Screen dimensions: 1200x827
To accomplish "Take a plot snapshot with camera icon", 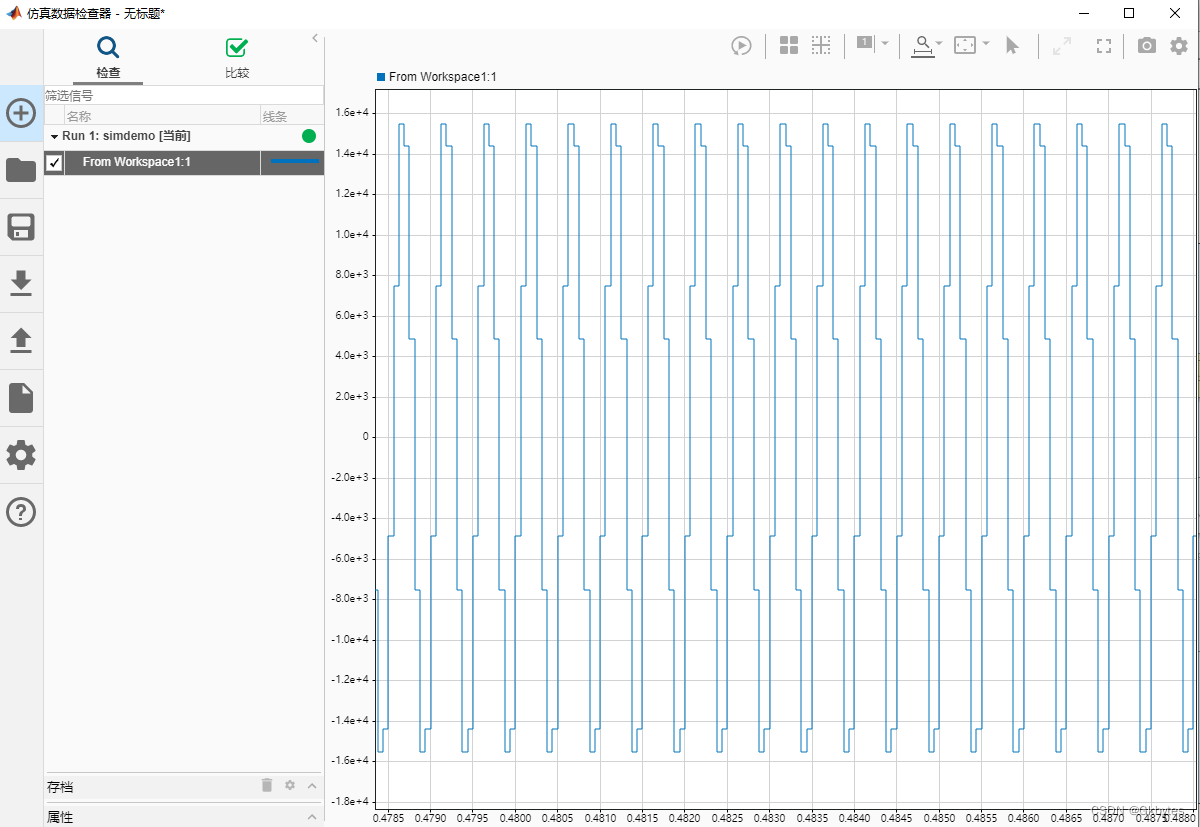I will coord(1146,46).
